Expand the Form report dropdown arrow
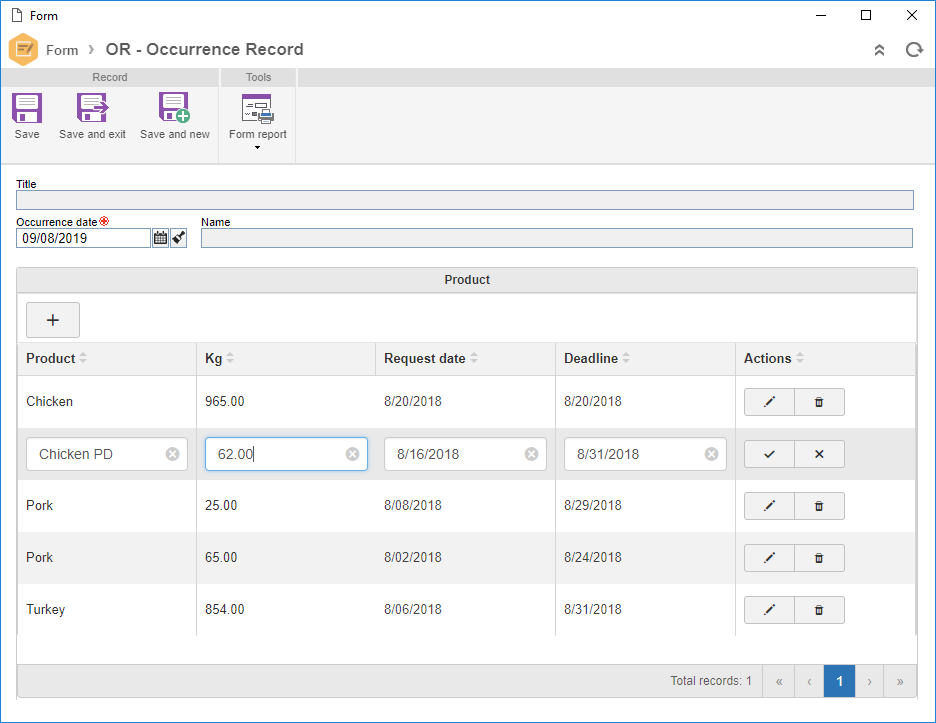Viewport: 936px width, 723px height. coord(257,147)
